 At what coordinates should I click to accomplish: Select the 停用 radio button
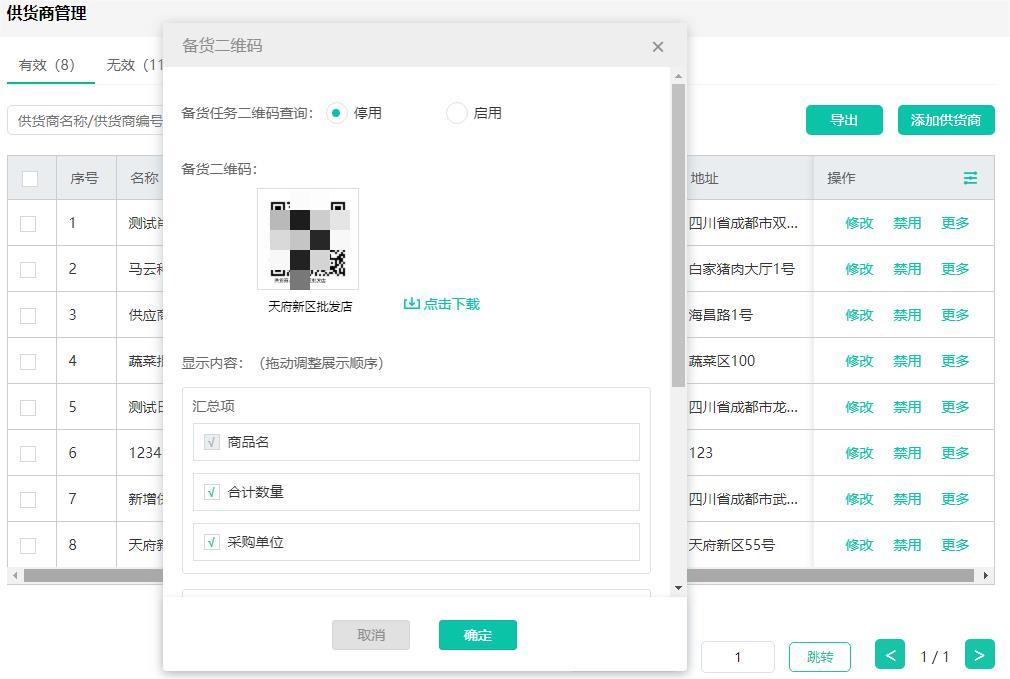pyautogui.click(x=337, y=113)
